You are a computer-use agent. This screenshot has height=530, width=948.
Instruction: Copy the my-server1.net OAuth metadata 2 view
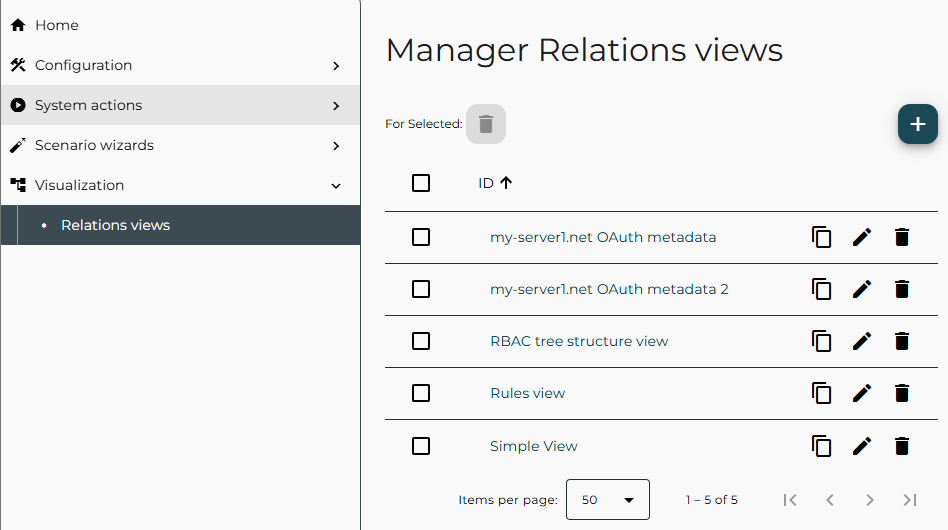point(821,289)
